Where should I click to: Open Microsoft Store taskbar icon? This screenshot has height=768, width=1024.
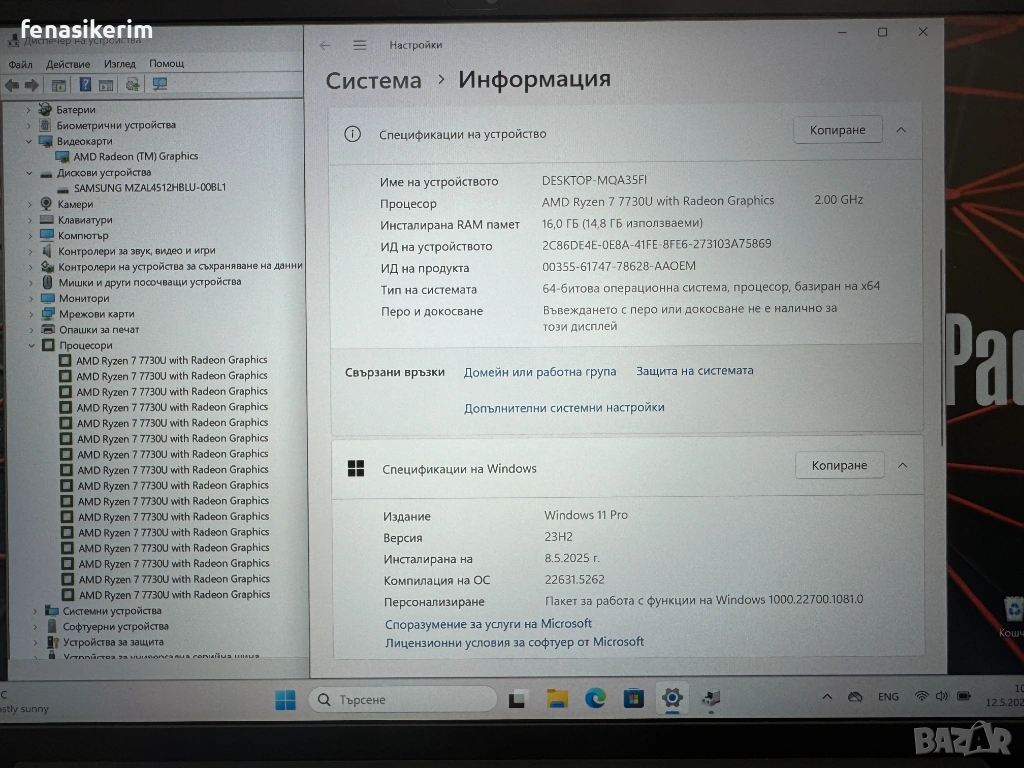(x=633, y=699)
